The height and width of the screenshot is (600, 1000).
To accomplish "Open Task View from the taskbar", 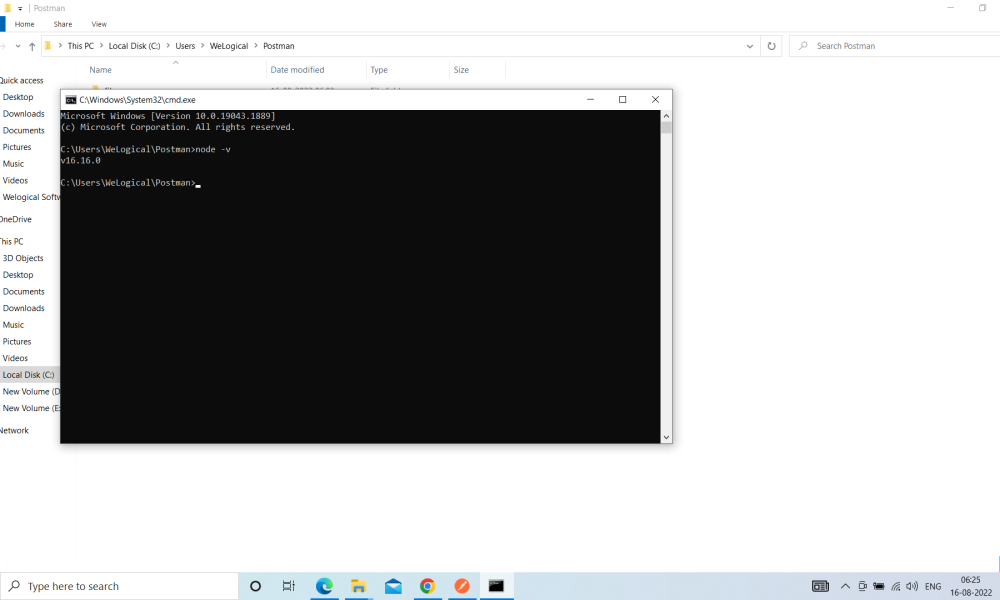I will [289, 586].
